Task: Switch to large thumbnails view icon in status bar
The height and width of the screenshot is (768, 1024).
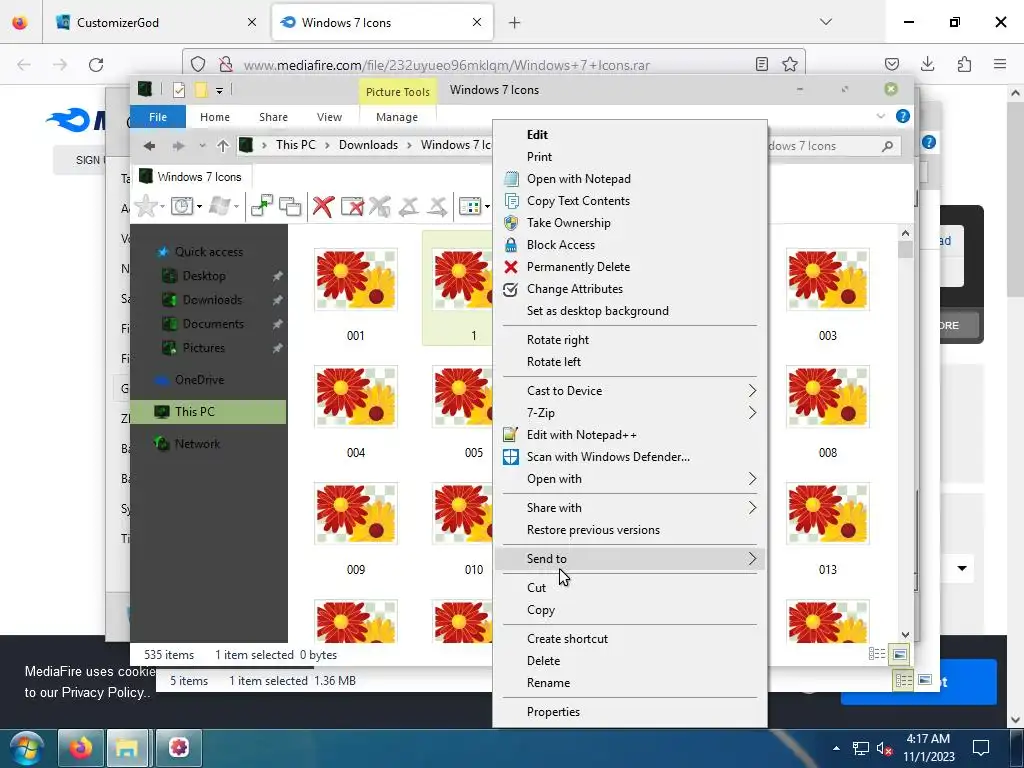Action: [x=900, y=654]
